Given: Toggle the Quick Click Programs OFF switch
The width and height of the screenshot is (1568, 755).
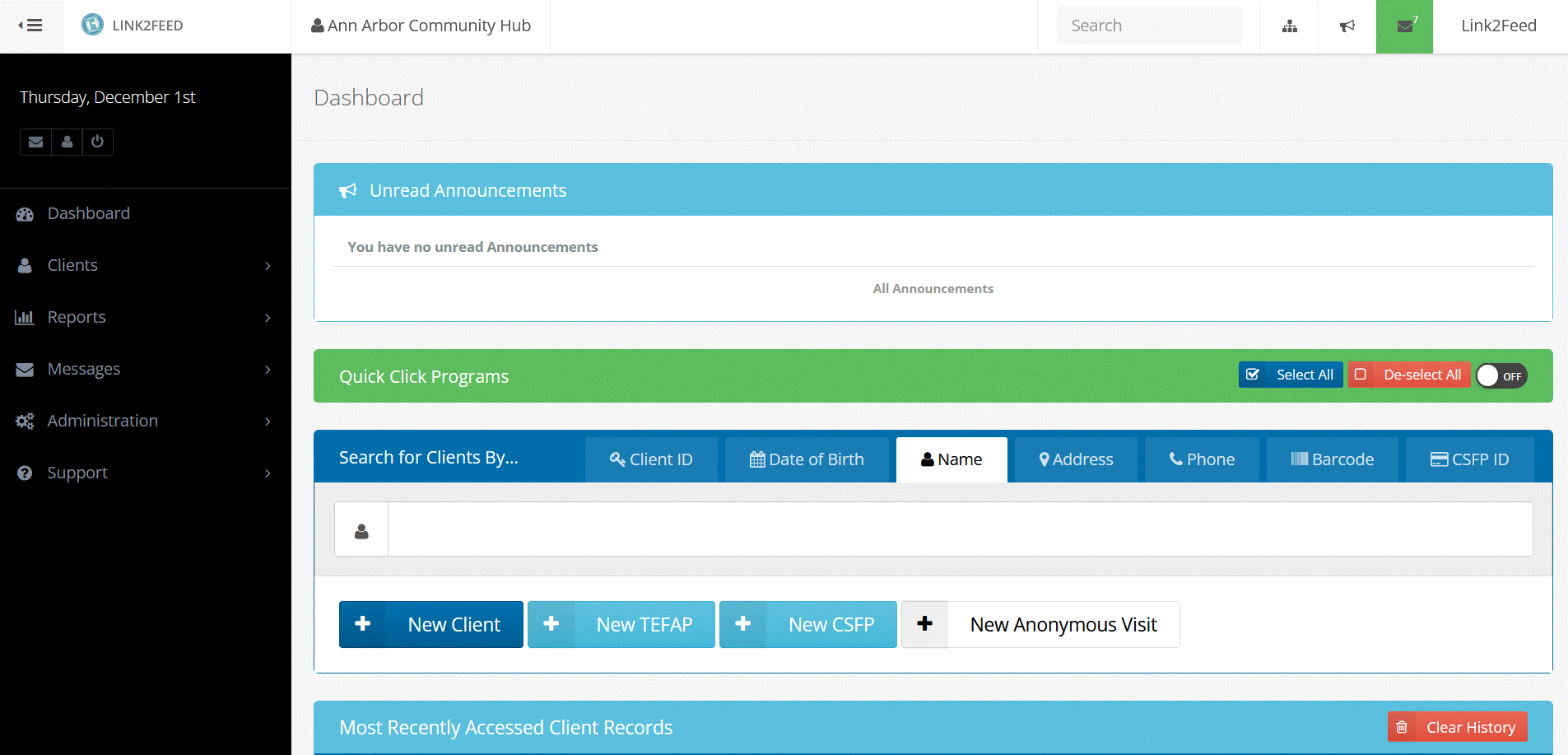Looking at the screenshot, I should pyautogui.click(x=1501, y=375).
